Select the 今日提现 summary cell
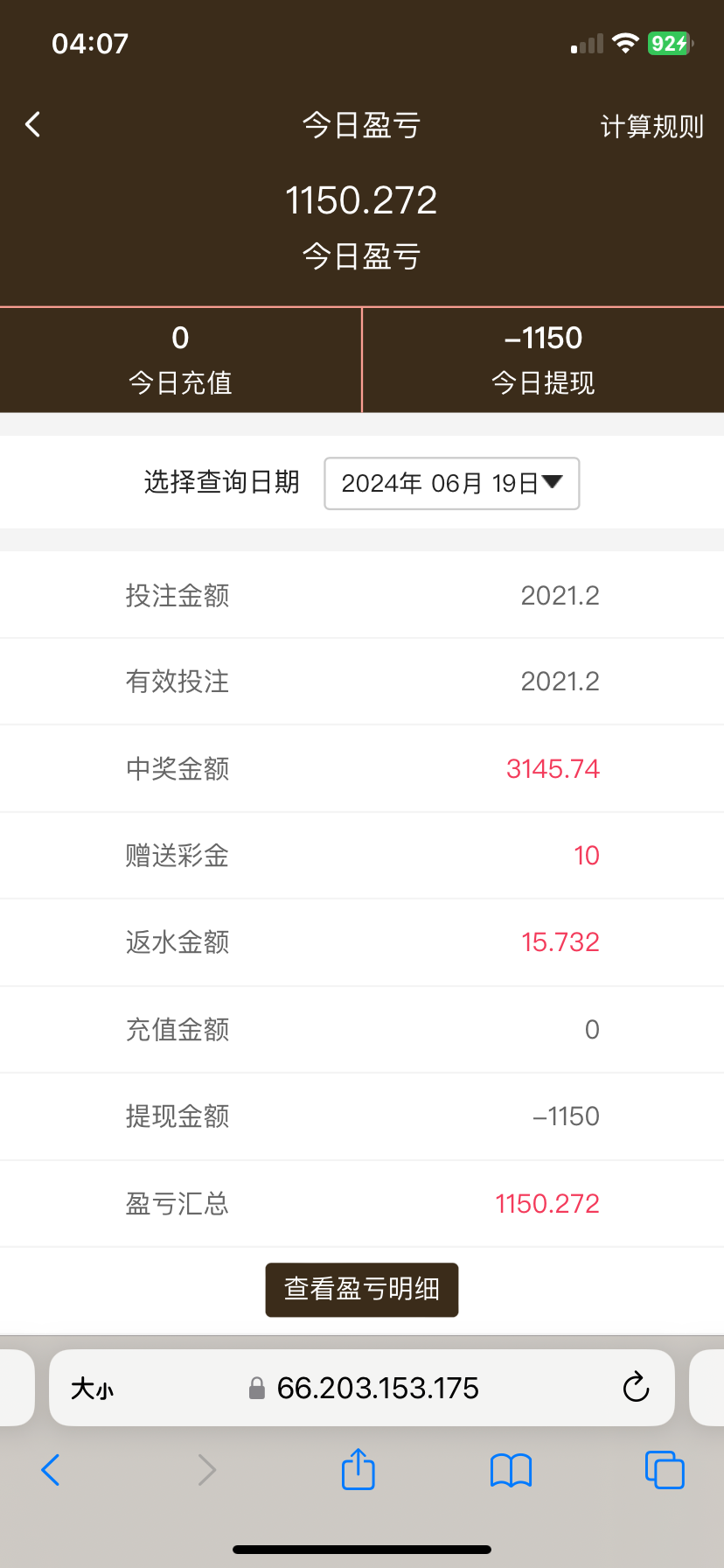 coord(543,360)
